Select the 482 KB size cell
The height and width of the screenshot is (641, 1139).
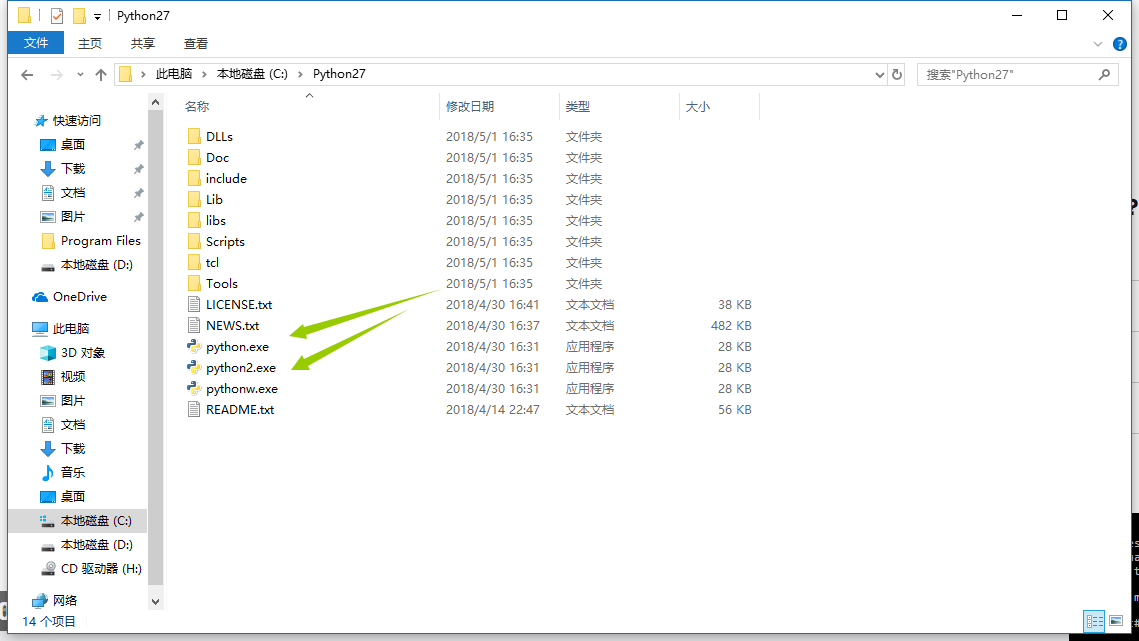click(x=731, y=326)
